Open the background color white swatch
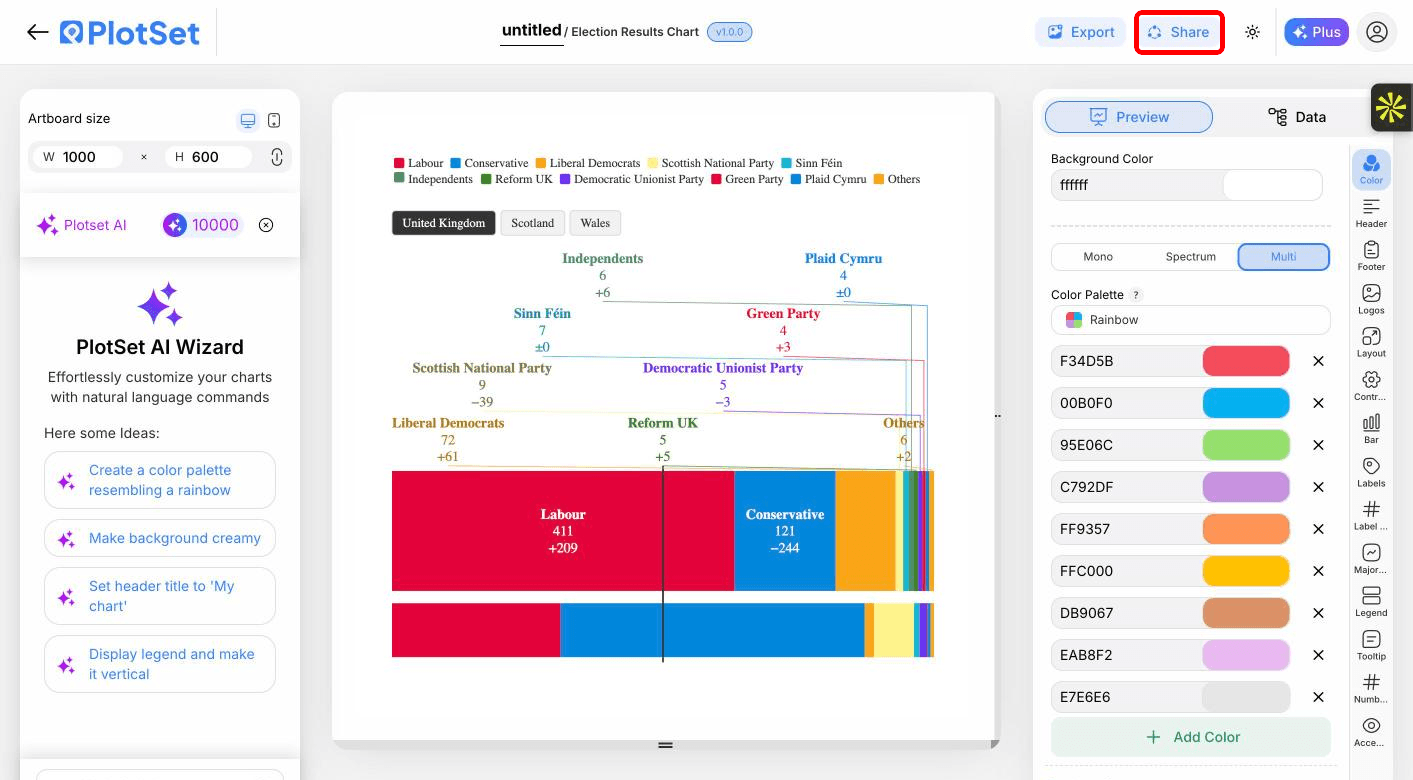1413x780 pixels. (1272, 185)
